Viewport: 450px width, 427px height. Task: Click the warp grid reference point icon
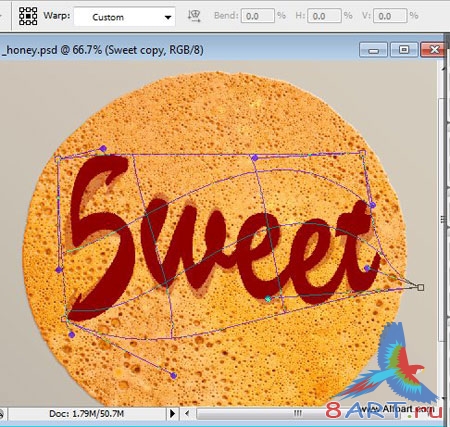point(28,16)
